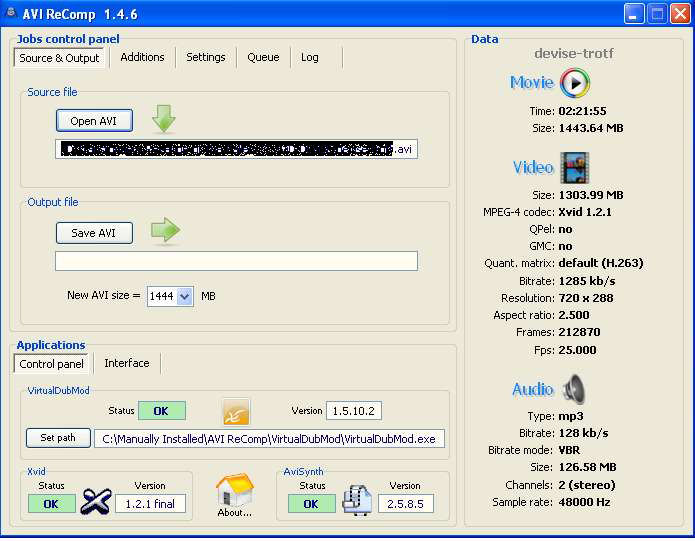Click the Movie heading text
695x541 pixels.
(x=532, y=82)
